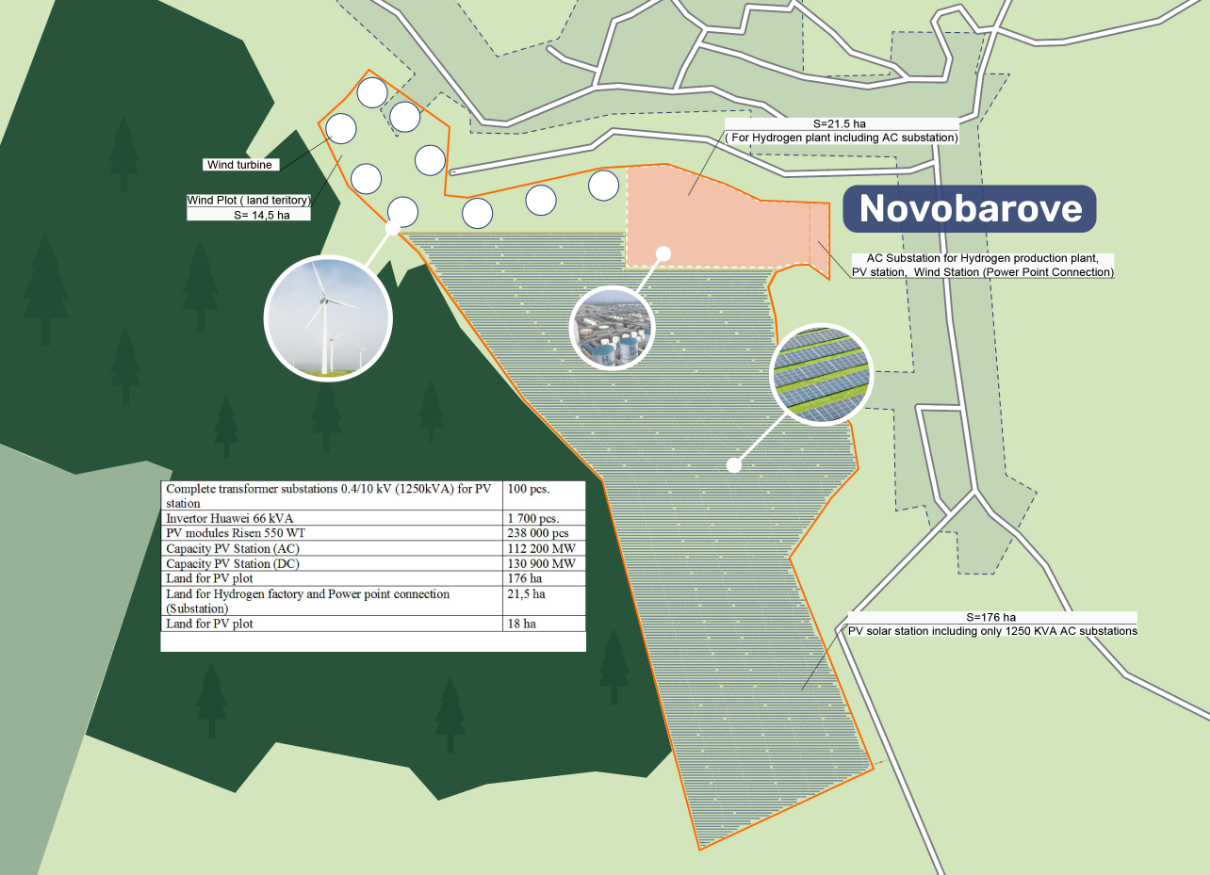Screen dimensions: 1210x875
Task: Select the "Wind Plot ( land teritory)" label
Action: [249, 200]
